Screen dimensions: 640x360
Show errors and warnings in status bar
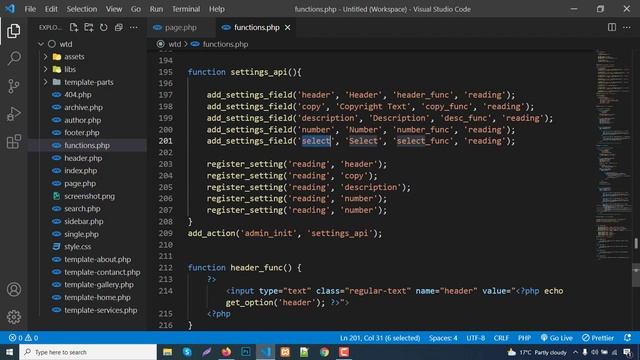pos(24,338)
